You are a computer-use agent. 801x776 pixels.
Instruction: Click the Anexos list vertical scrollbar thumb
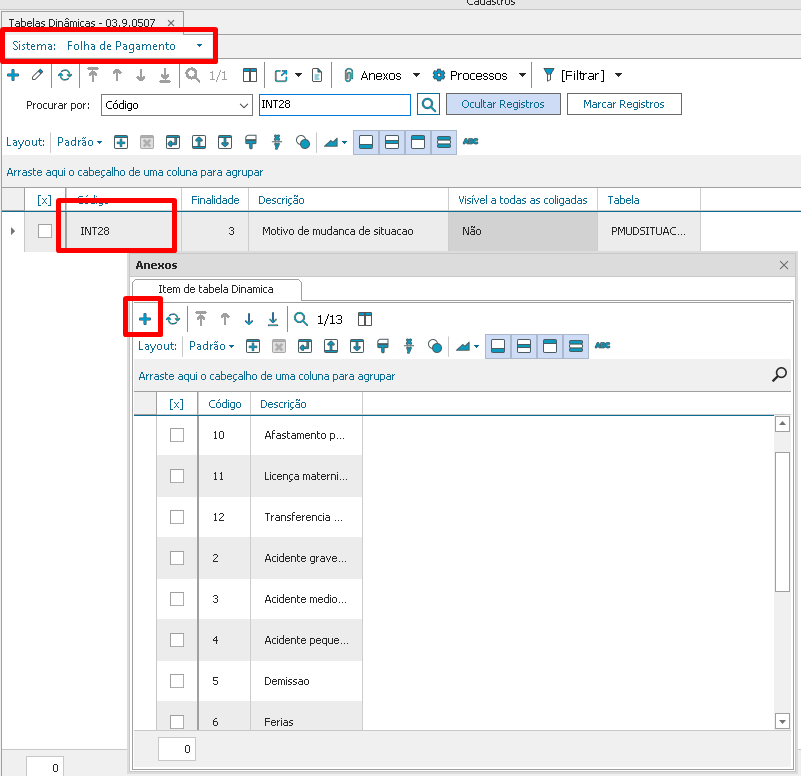click(x=782, y=521)
